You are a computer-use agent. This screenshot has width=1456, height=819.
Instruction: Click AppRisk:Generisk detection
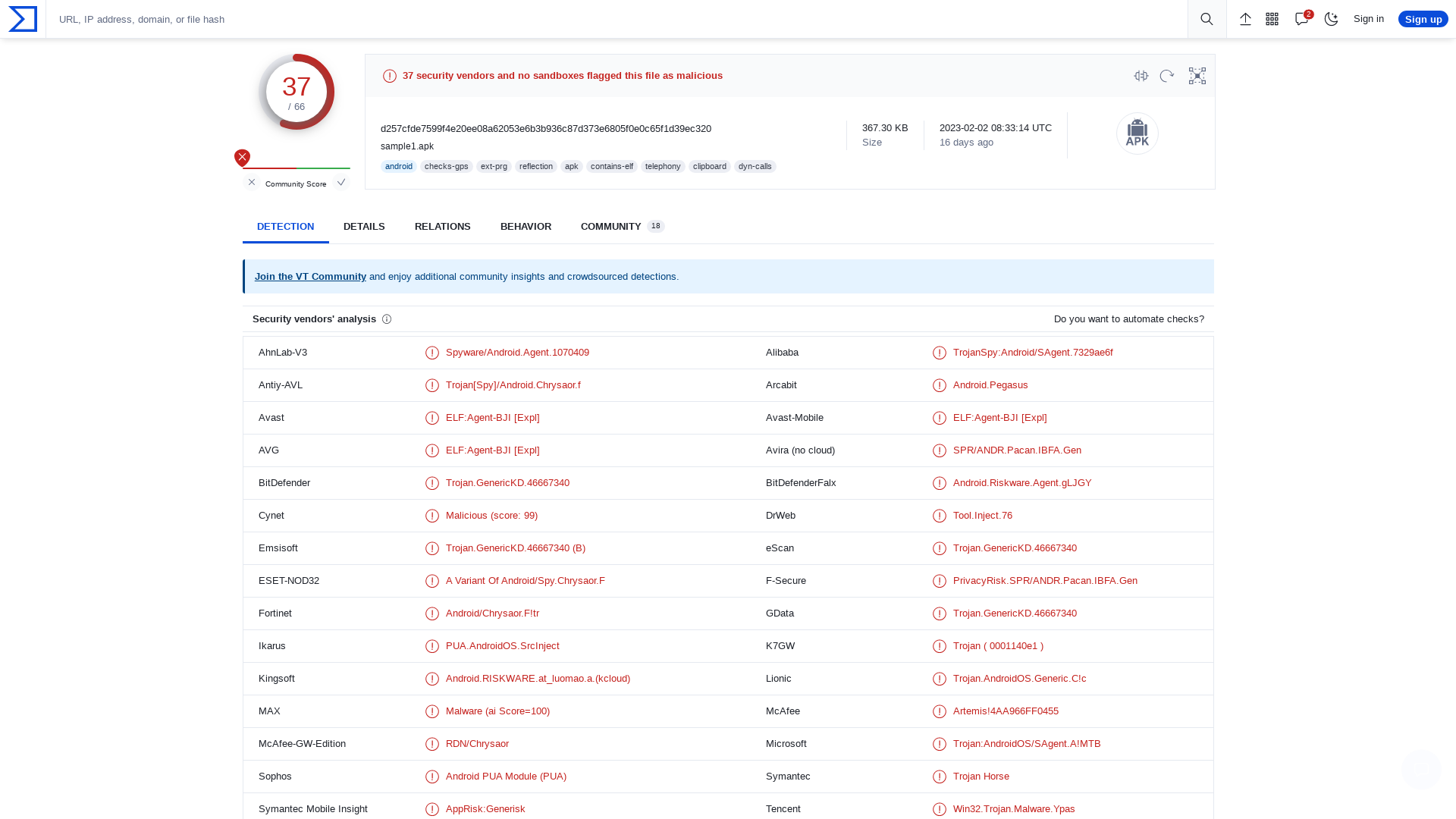[x=485, y=809]
